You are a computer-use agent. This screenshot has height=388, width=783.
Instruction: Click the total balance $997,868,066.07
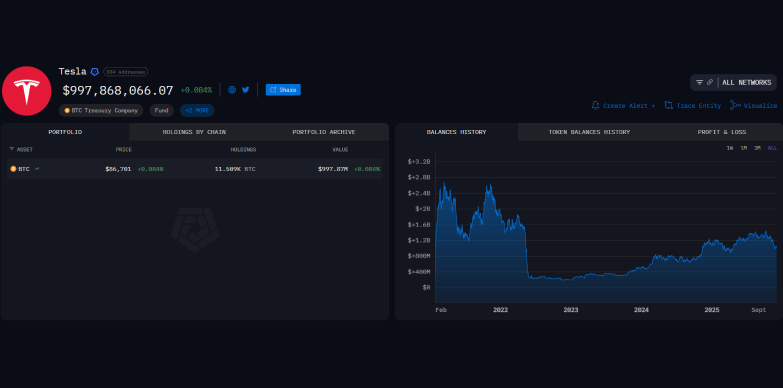(x=118, y=90)
